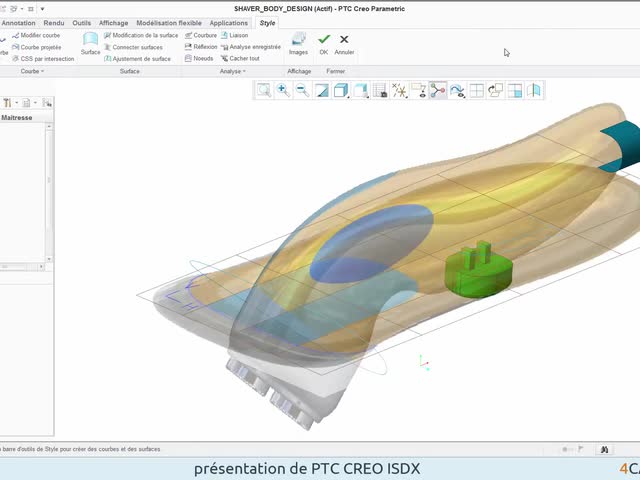Image resolution: width=640 pixels, height=480 pixels.
Task: Open the Applications ribbon tab
Action: [229, 23]
